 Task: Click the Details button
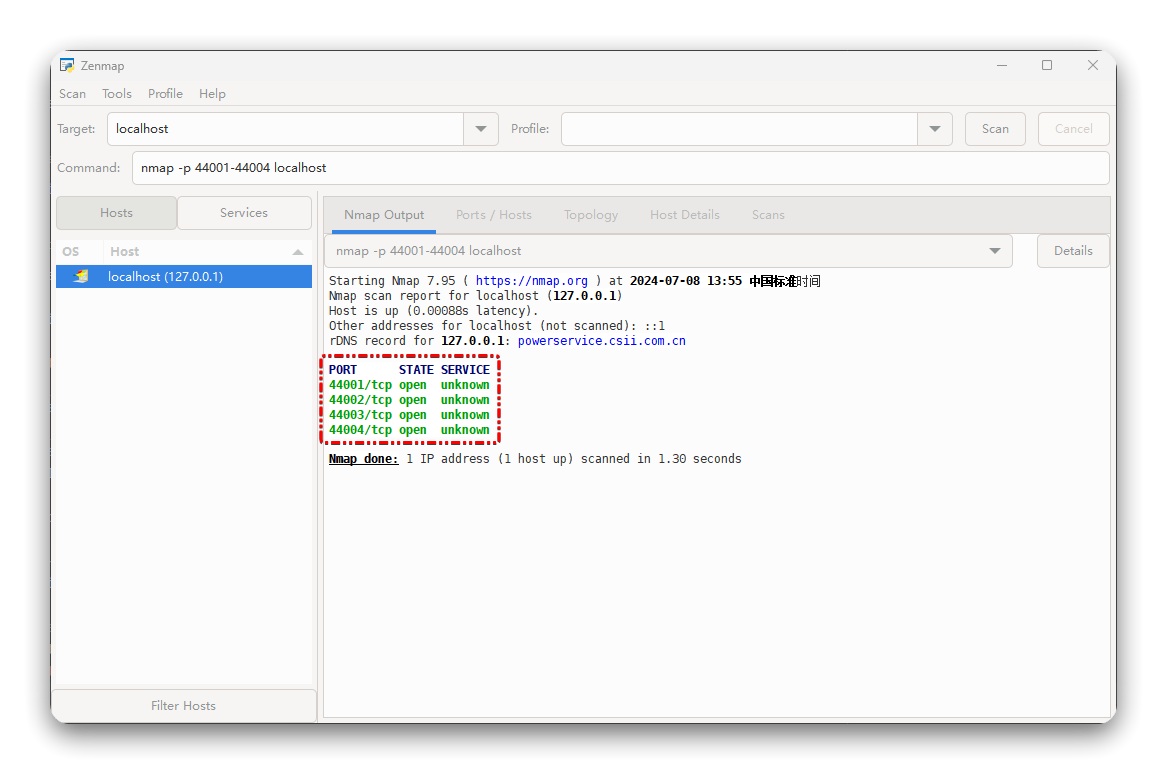[1073, 251]
